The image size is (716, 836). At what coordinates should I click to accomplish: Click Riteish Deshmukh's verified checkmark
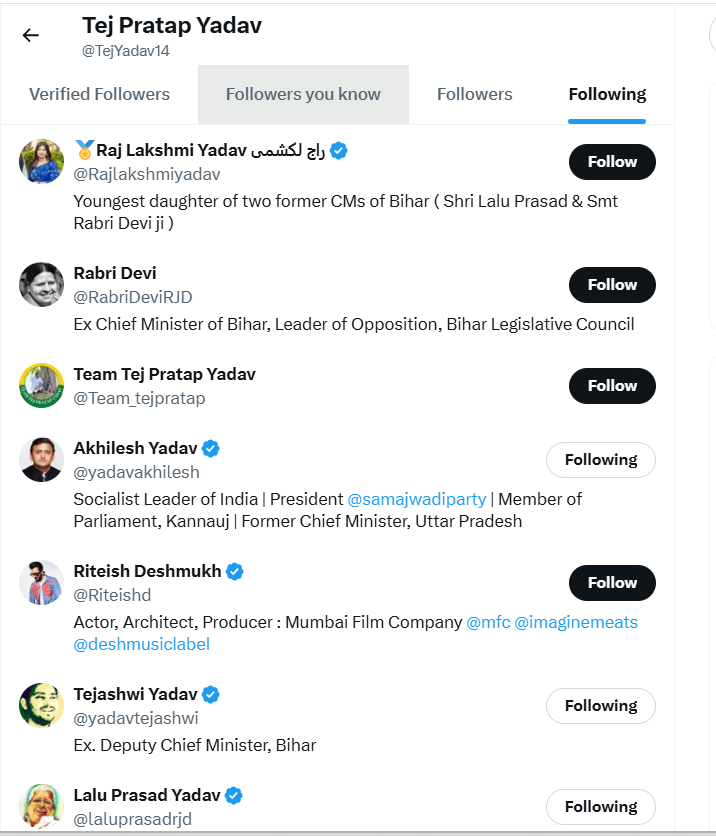[x=235, y=572]
